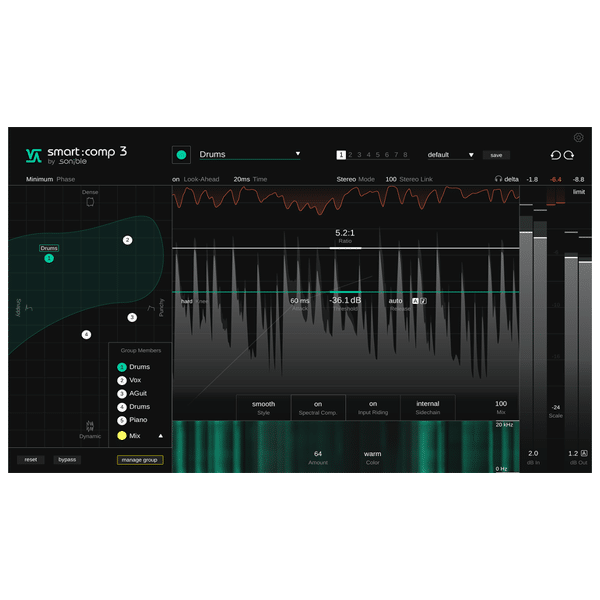The height and width of the screenshot is (600, 600).
Task: Select the green Drums node 1 in grid
Action: pos(49,258)
